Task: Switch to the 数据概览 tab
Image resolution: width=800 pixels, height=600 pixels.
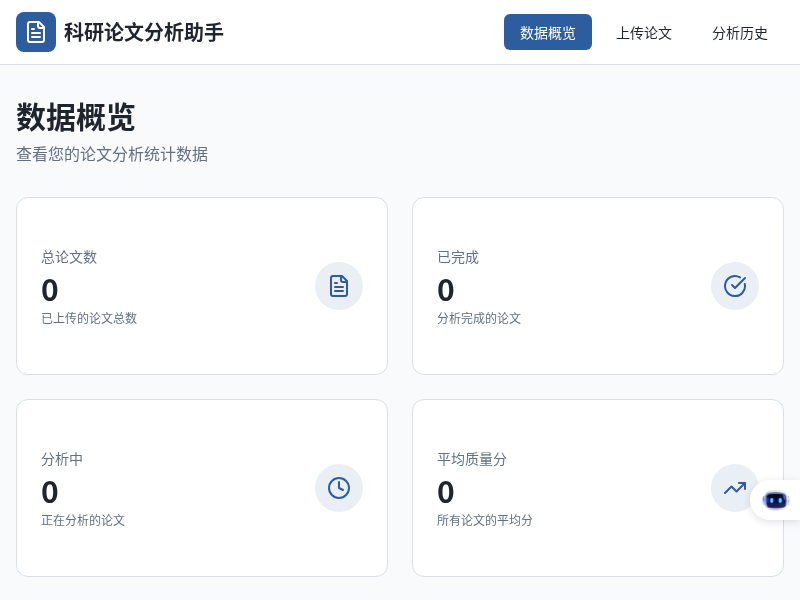Action: pos(548,32)
